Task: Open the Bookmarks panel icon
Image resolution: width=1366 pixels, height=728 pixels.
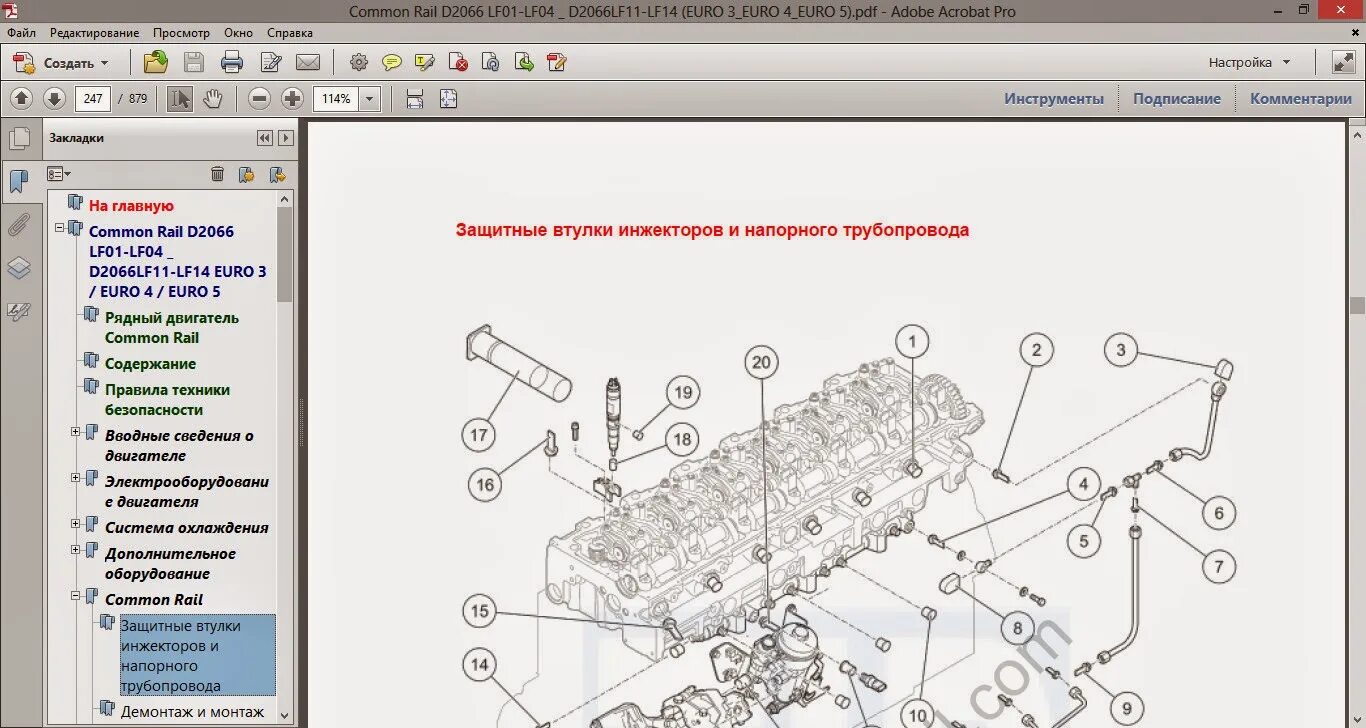Action: click(19, 182)
